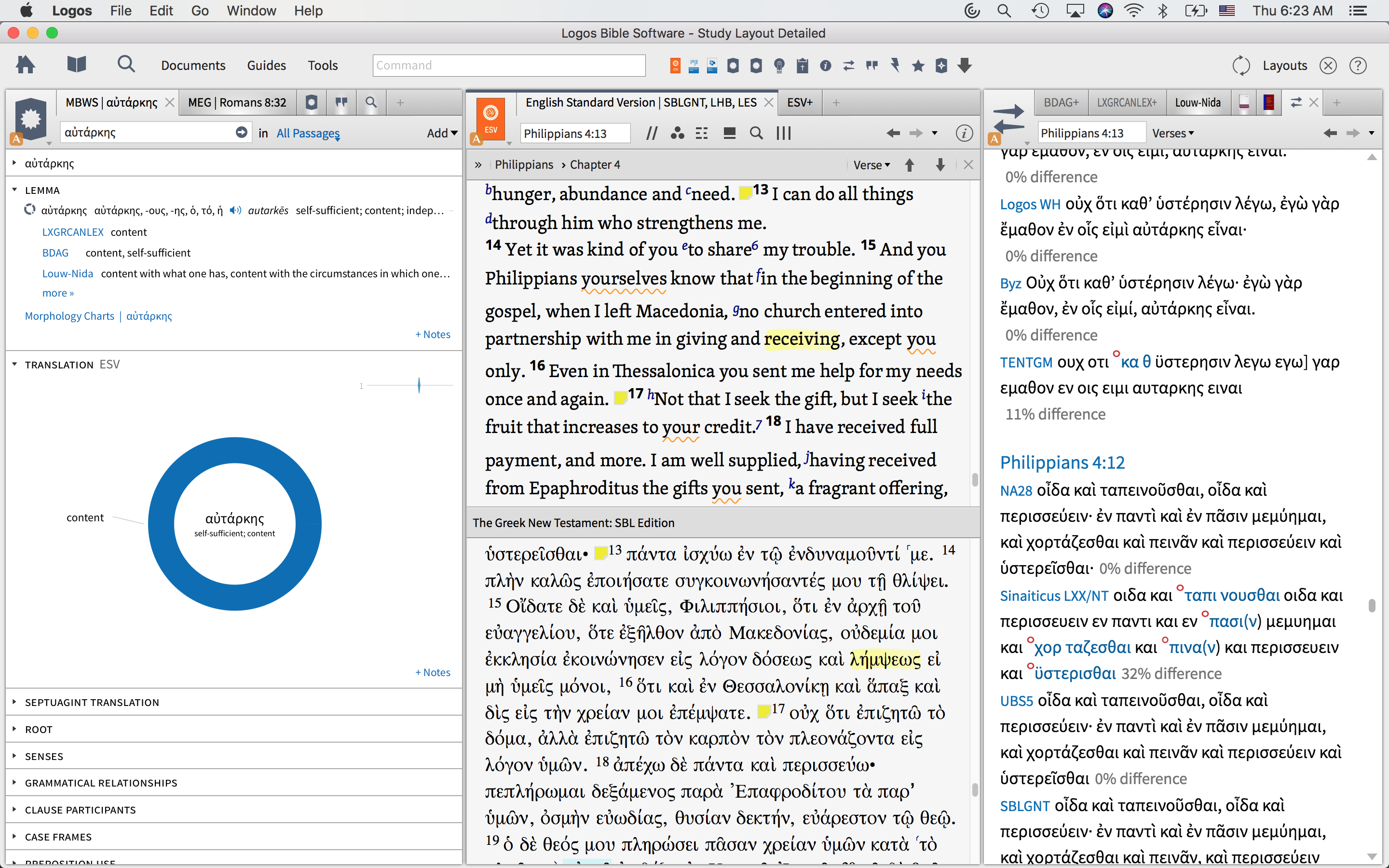Open the Verses dropdown in Text Comparison
Viewport: 1389px width, 868px height.
click(1172, 133)
